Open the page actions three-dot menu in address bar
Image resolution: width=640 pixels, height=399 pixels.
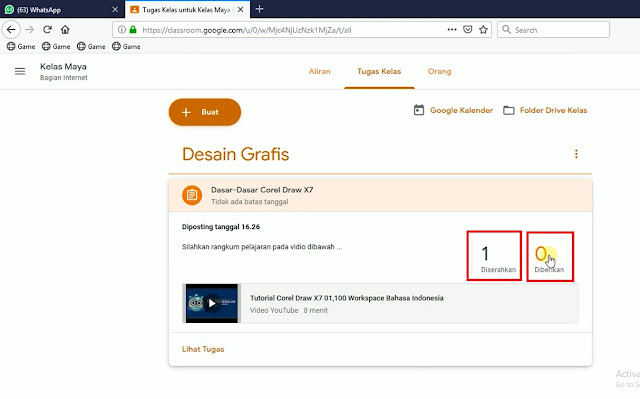pyautogui.click(x=452, y=29)
